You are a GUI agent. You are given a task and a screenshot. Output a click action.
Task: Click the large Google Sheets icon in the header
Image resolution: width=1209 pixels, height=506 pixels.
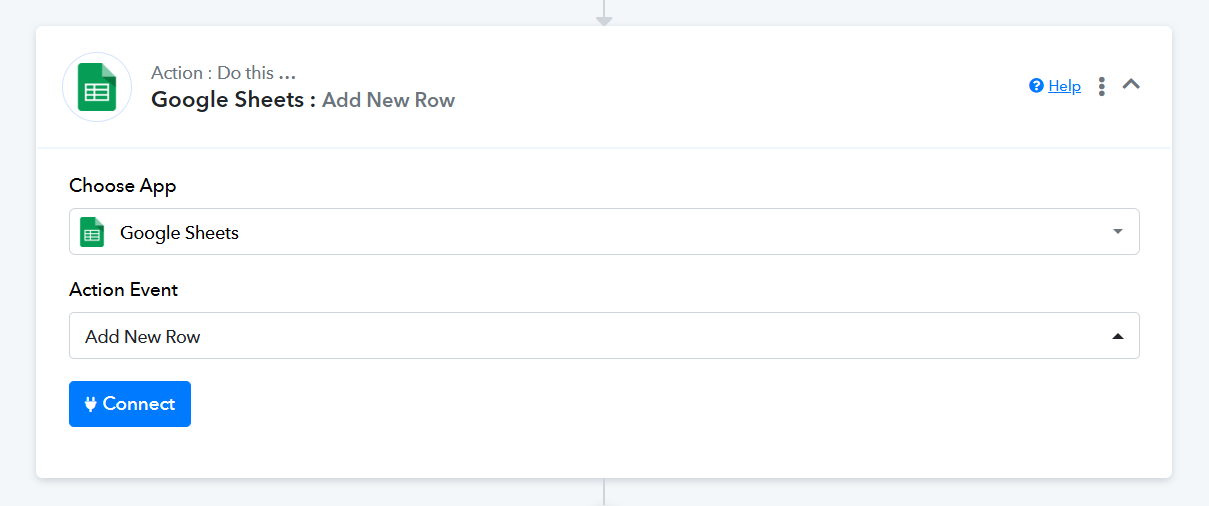point(97,87)
